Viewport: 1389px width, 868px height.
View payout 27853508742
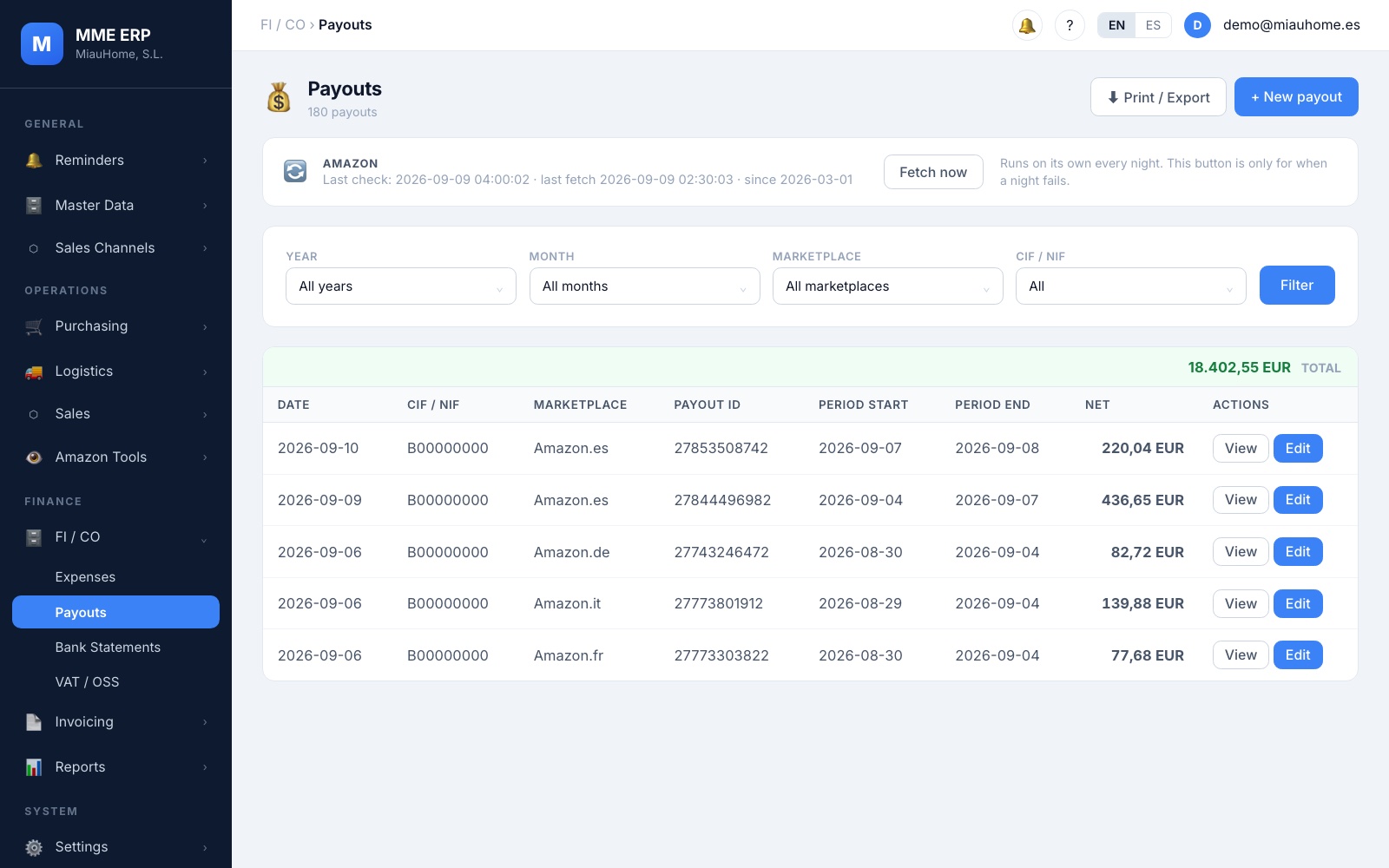[1241, 448]
